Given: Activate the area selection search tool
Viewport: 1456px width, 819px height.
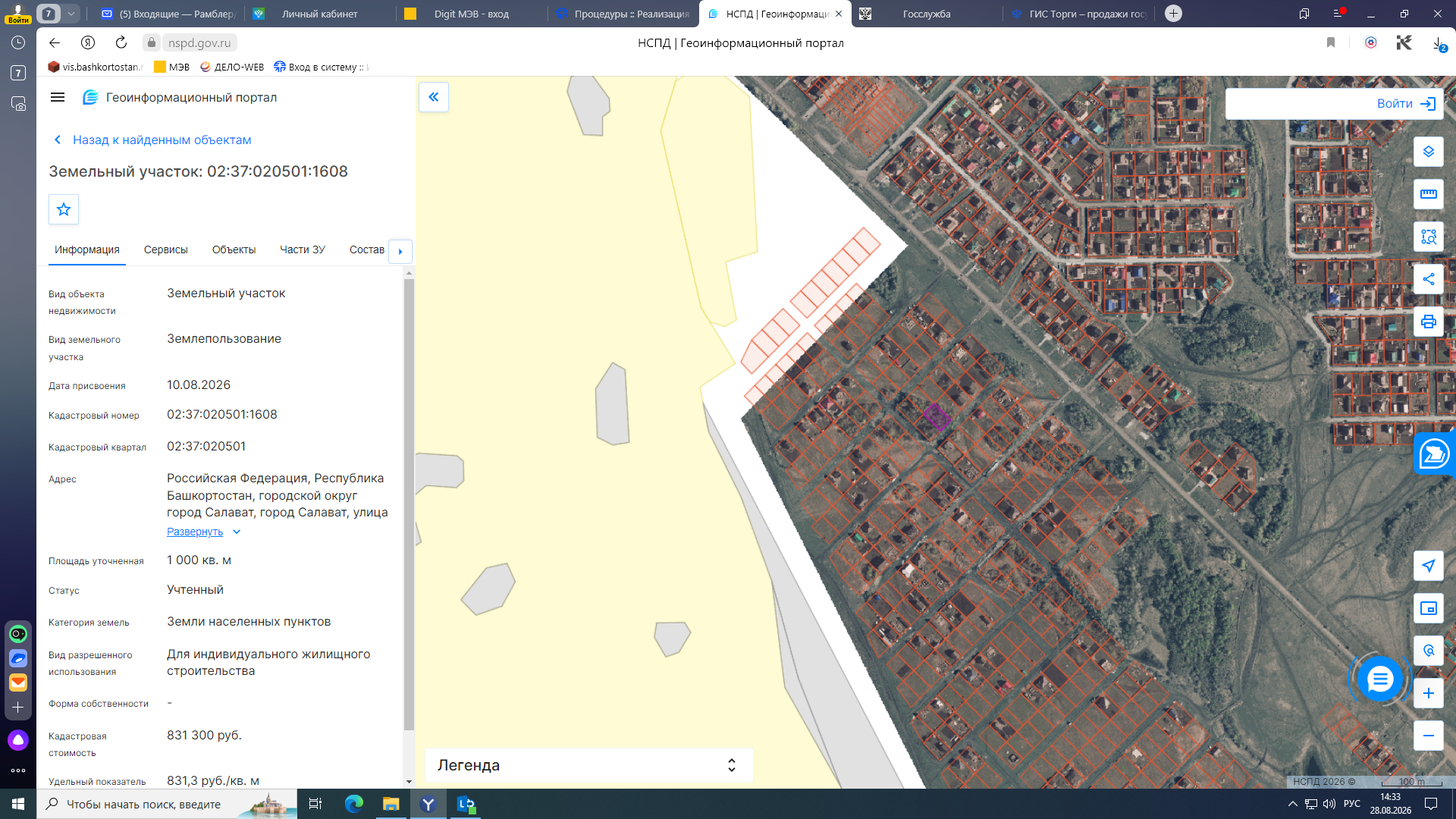Looking at the screenshot, I should pos(1428,237).
